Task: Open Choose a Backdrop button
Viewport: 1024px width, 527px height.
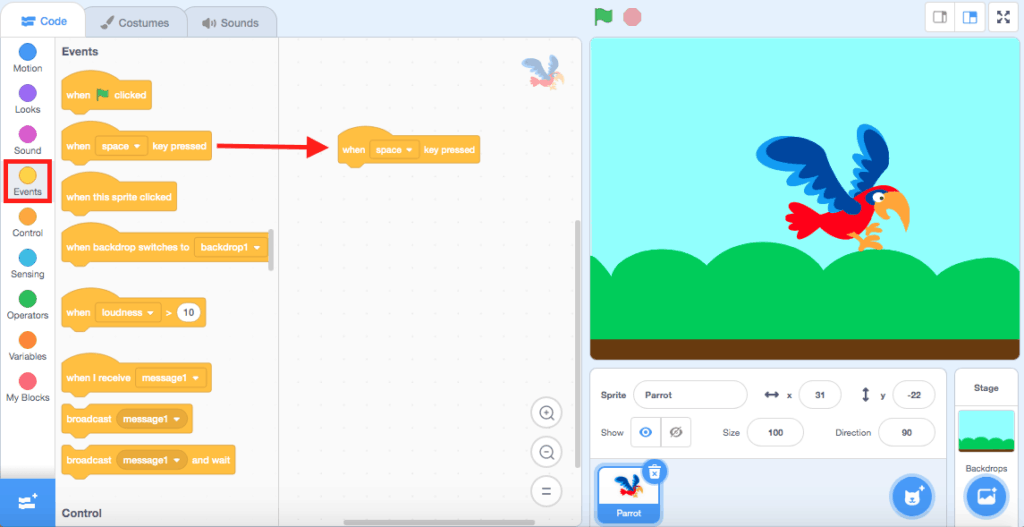Action: [x=986, y=498]
